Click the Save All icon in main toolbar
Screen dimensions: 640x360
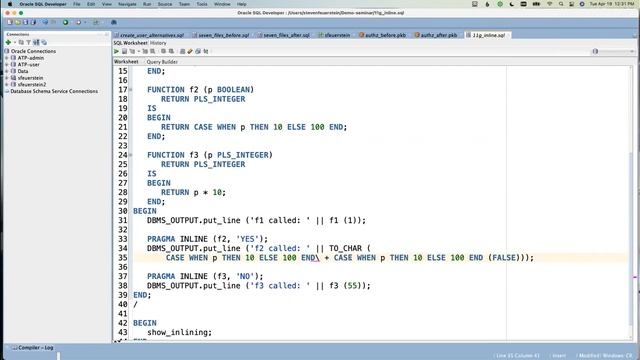click(x=33, y=22)
